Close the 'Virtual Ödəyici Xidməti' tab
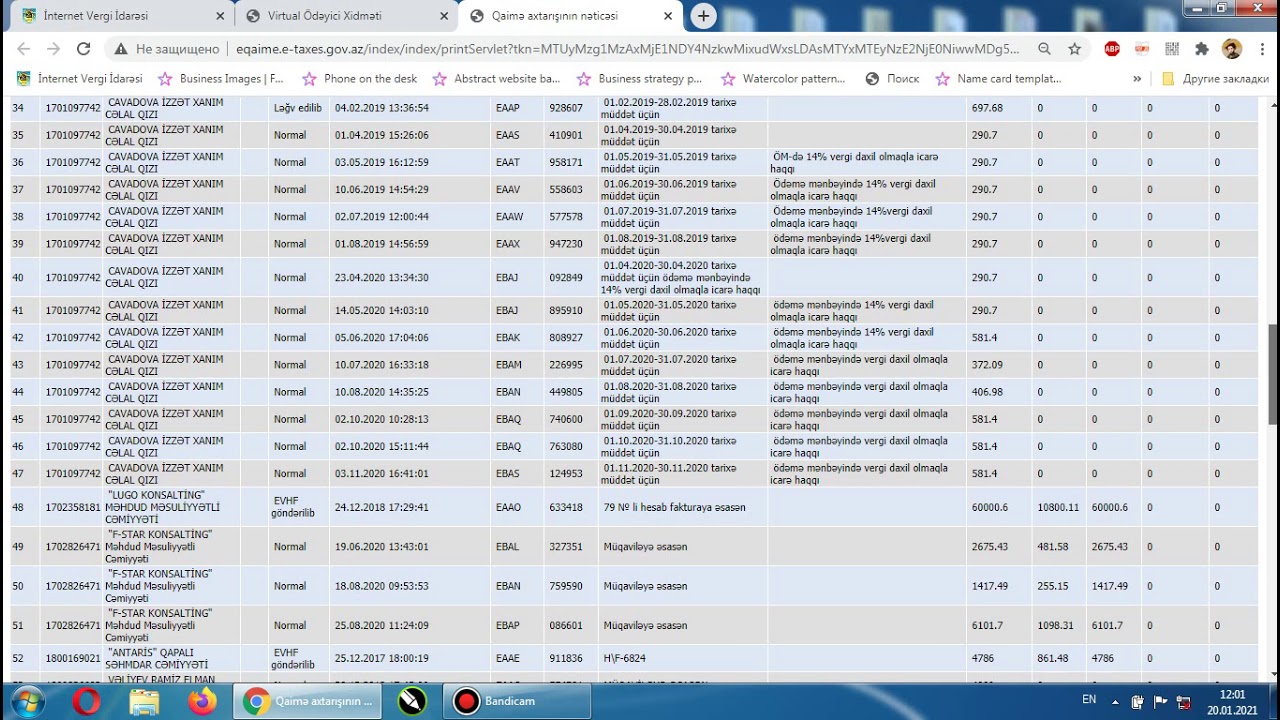 click(x=444, y=16)
